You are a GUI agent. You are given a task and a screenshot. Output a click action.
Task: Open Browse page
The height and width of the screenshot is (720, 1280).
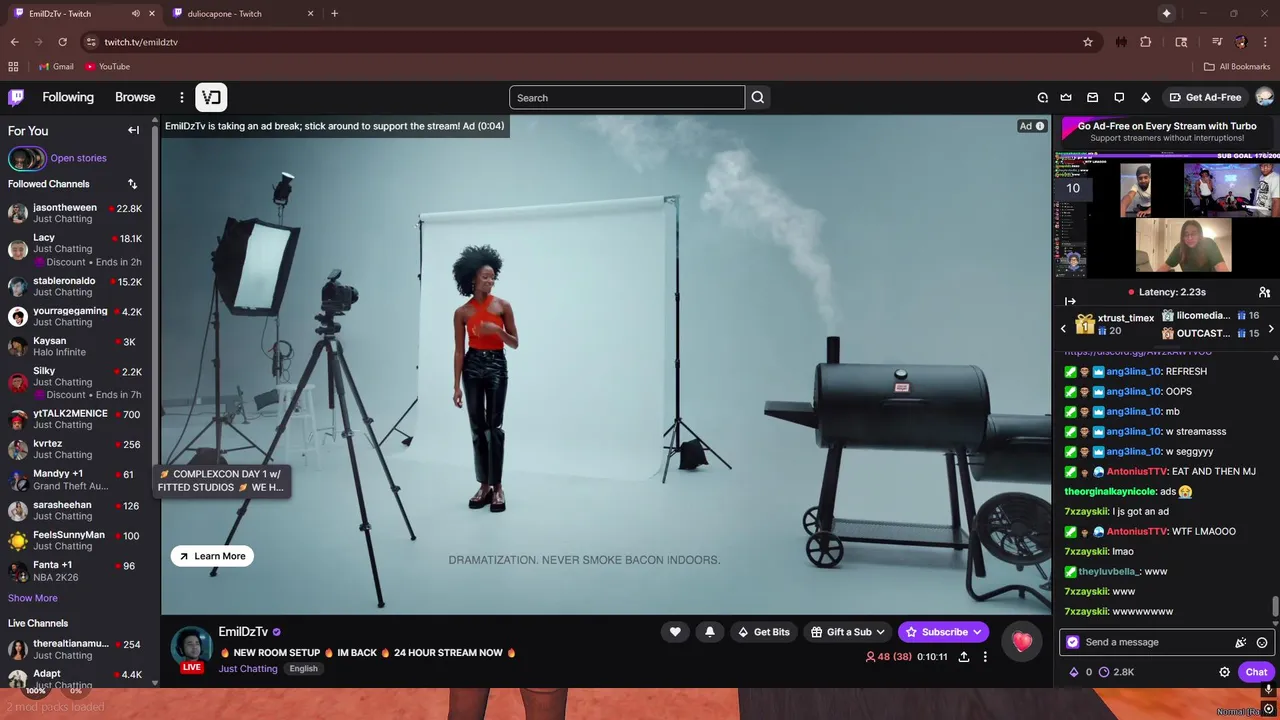coord(135,97)
